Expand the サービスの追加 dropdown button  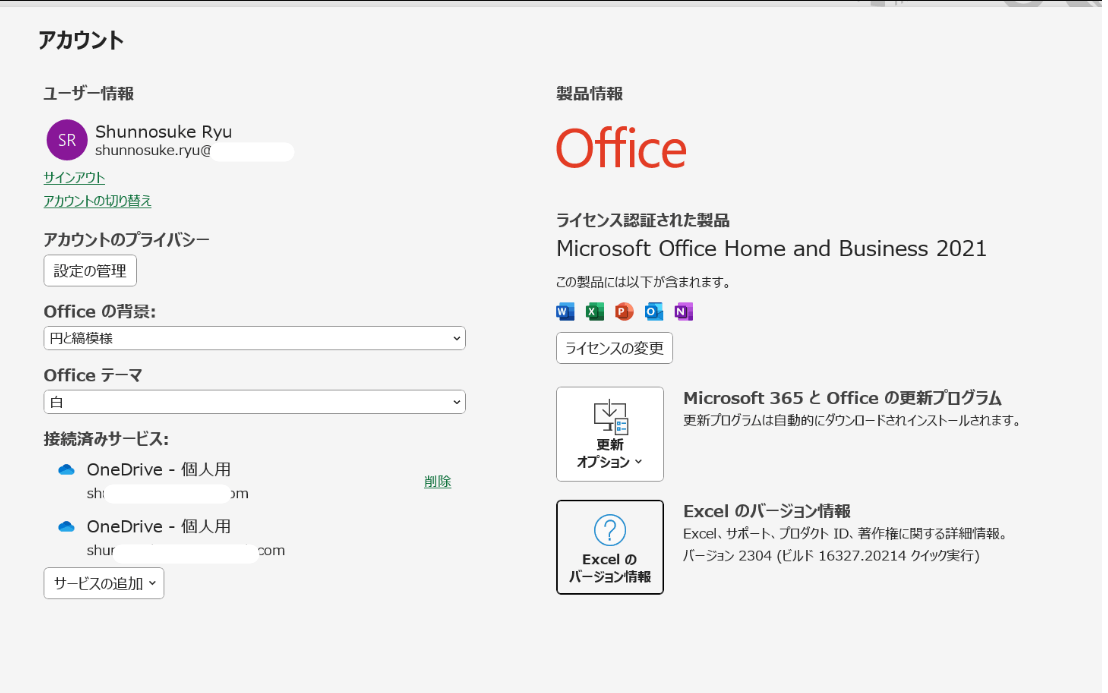click(x=104, y=584)
